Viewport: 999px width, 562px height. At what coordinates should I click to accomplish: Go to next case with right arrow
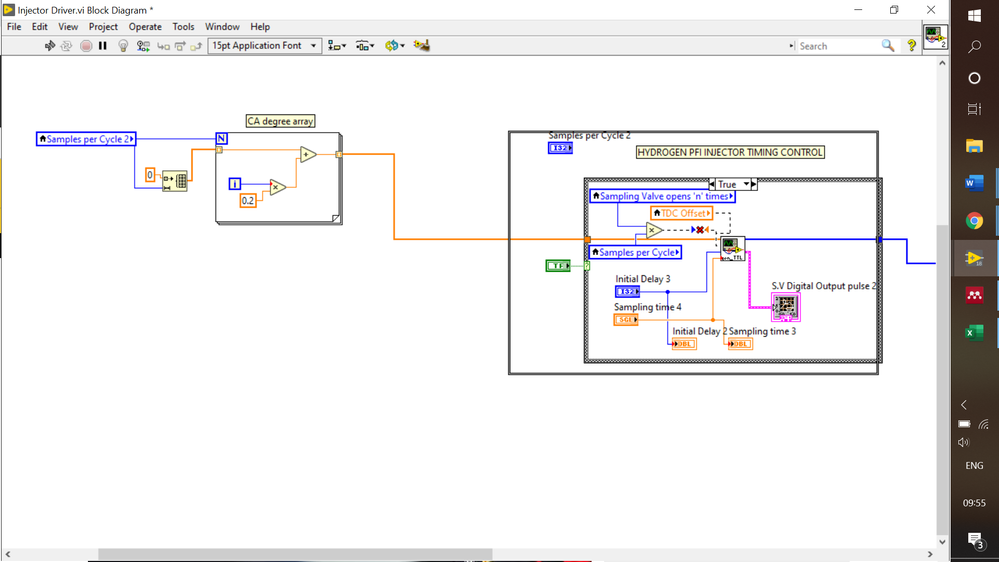(754, 184)
